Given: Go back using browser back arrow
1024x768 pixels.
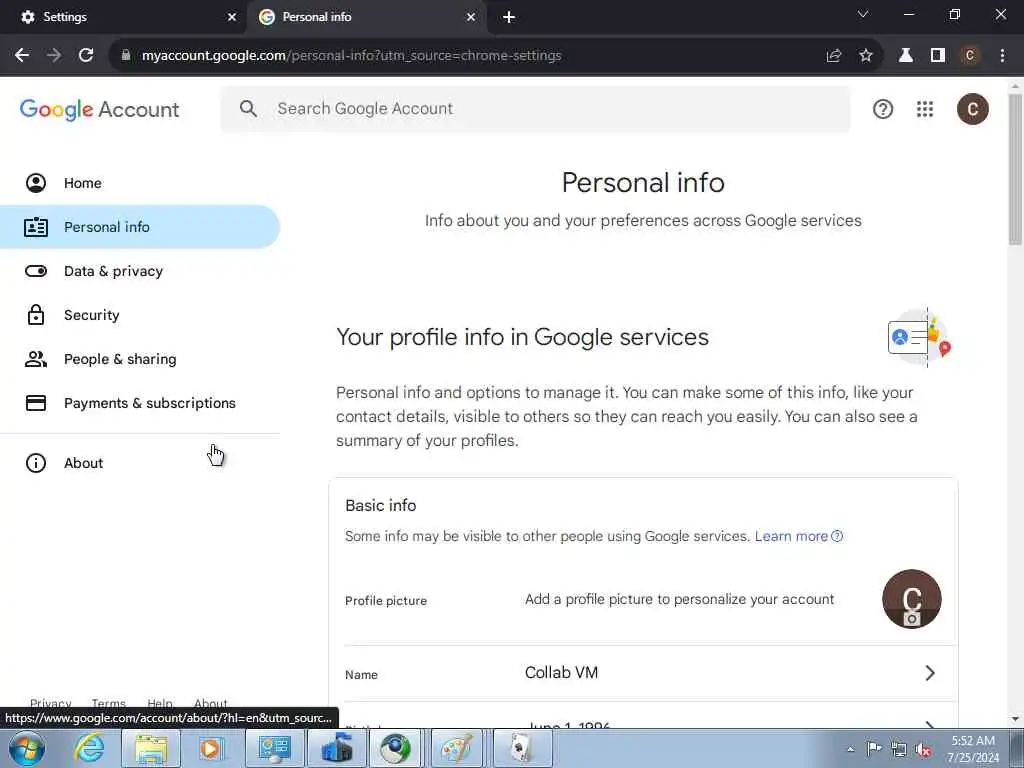Looking at the screenshot, I should coord(22,56).
